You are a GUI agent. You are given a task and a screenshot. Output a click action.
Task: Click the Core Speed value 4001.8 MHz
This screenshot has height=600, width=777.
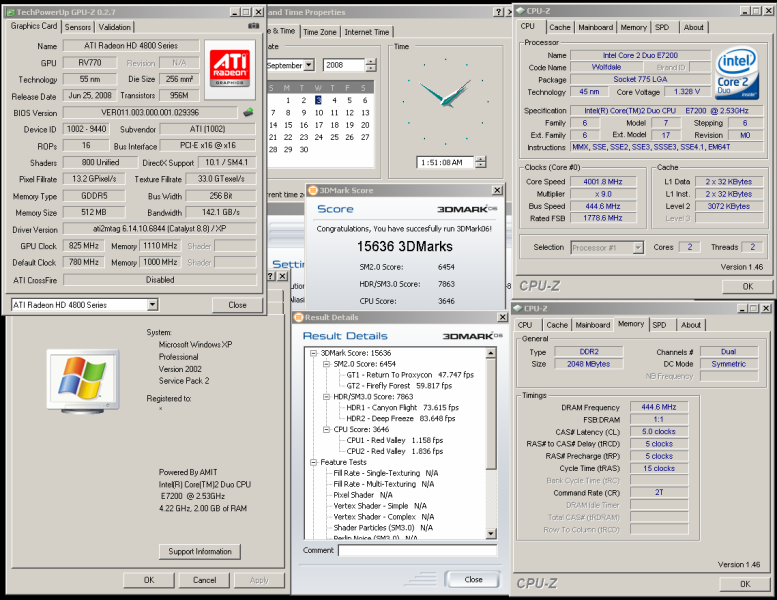pos(603,182)
